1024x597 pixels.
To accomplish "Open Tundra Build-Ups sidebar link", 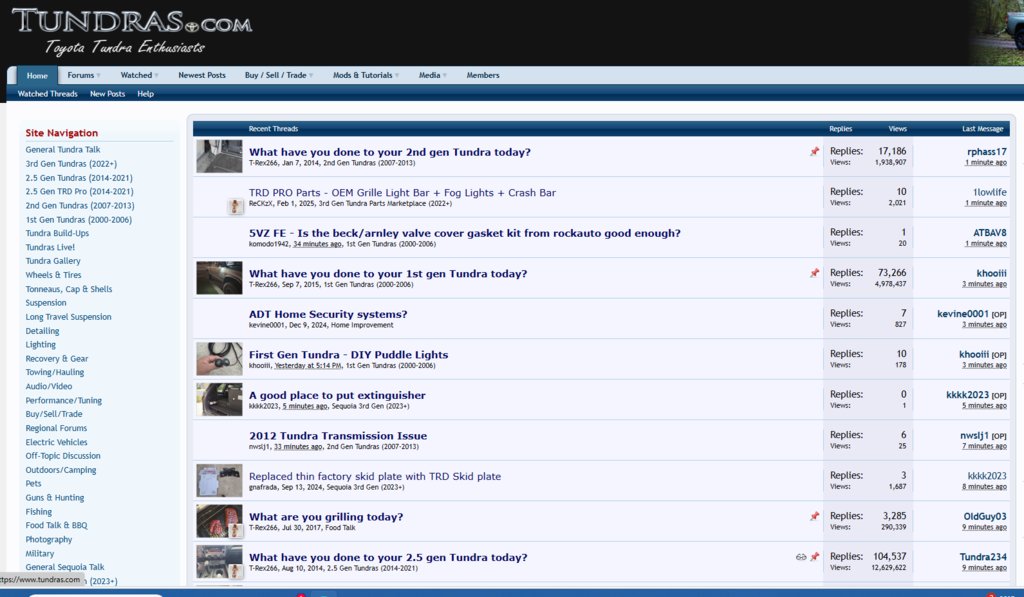I will (57, 233).
